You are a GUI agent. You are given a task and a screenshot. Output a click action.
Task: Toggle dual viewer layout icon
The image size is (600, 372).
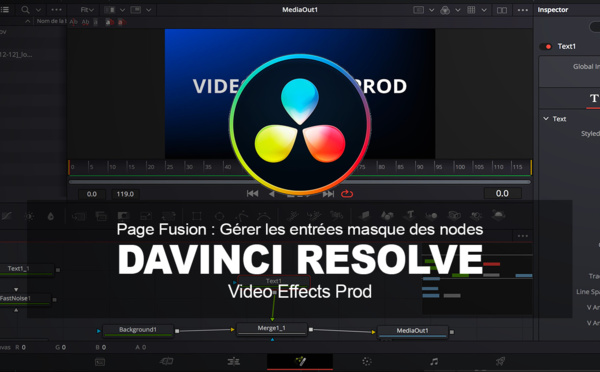pos(502,10)
